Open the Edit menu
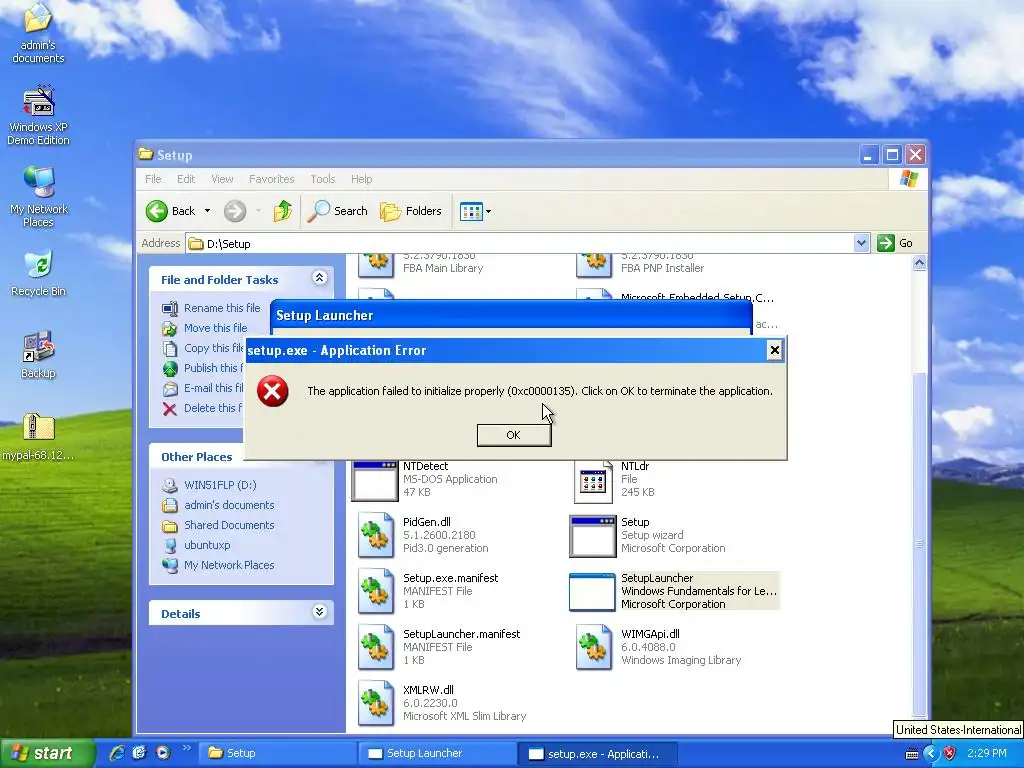The height and width of the screenshot is (768, 1024). point(185,179)
